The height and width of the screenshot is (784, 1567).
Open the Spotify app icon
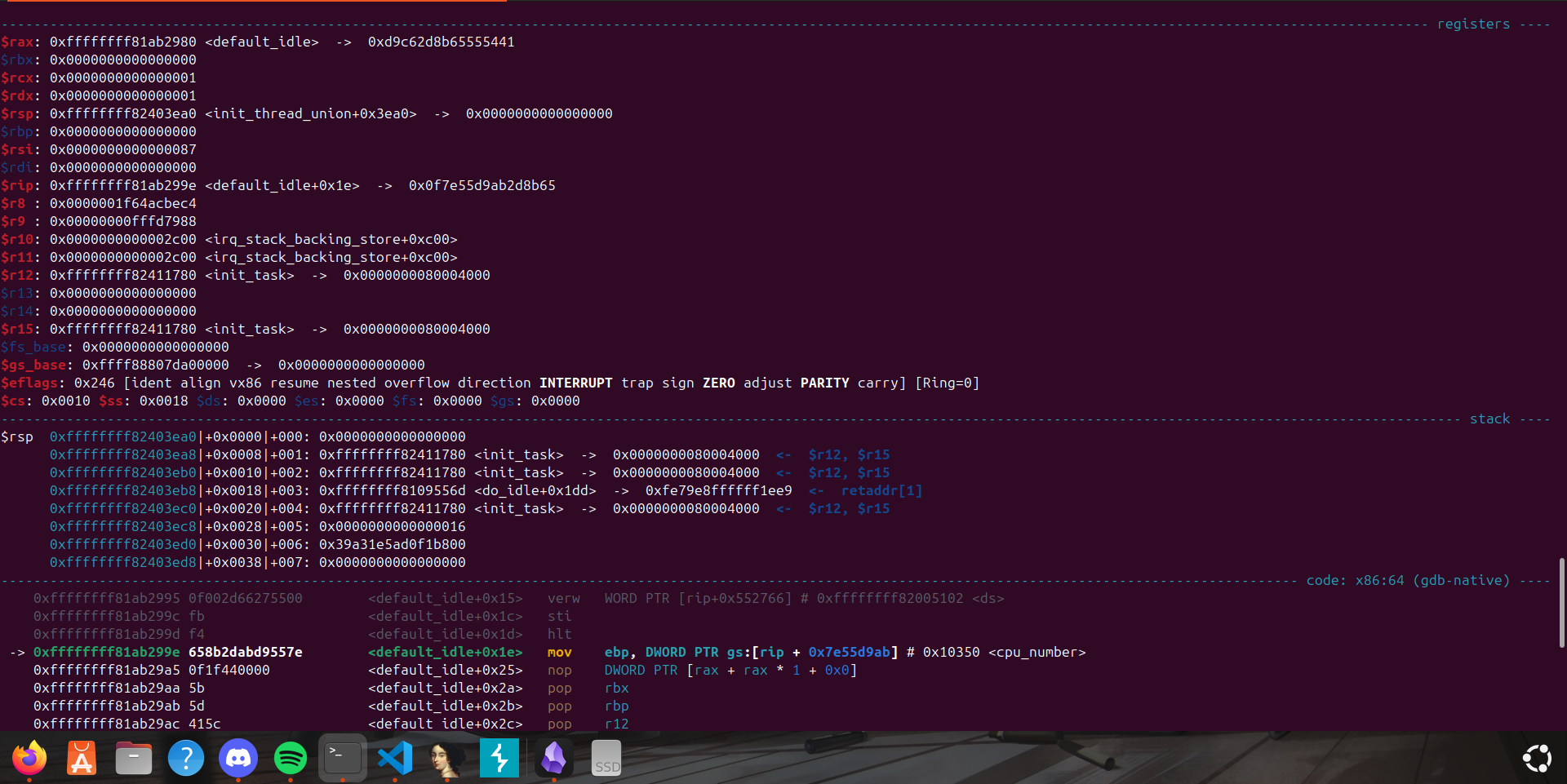pyautogui.click(x=291, y=759)
